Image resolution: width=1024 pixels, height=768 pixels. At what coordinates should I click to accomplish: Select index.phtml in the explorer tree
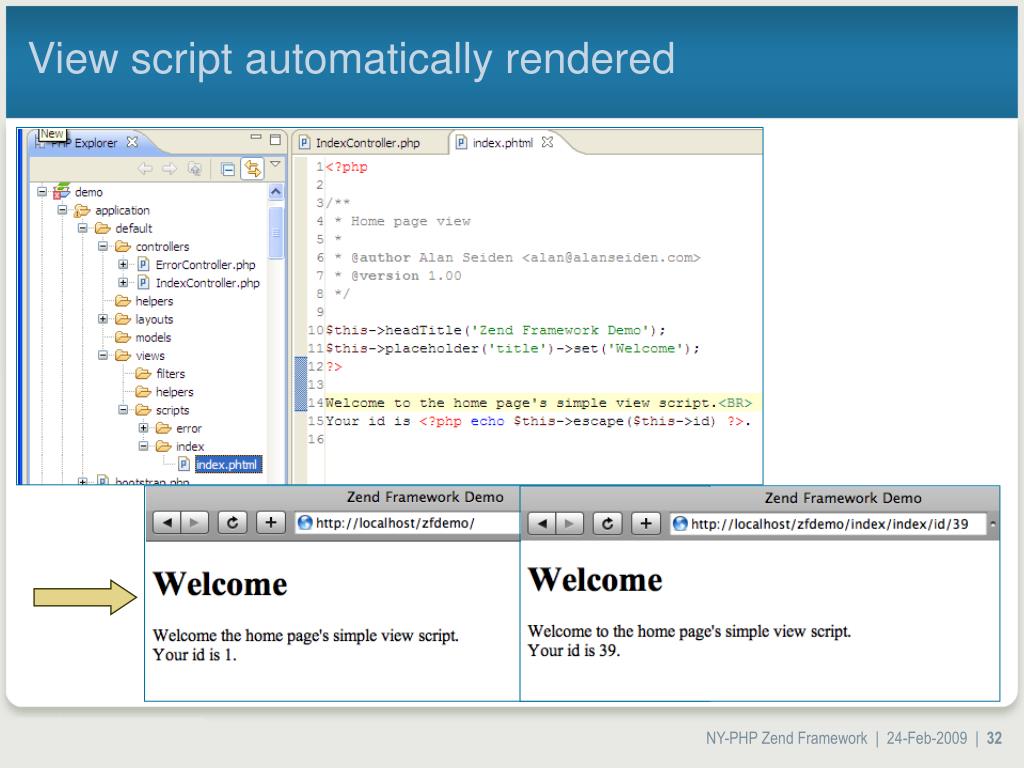coord(228,464)
